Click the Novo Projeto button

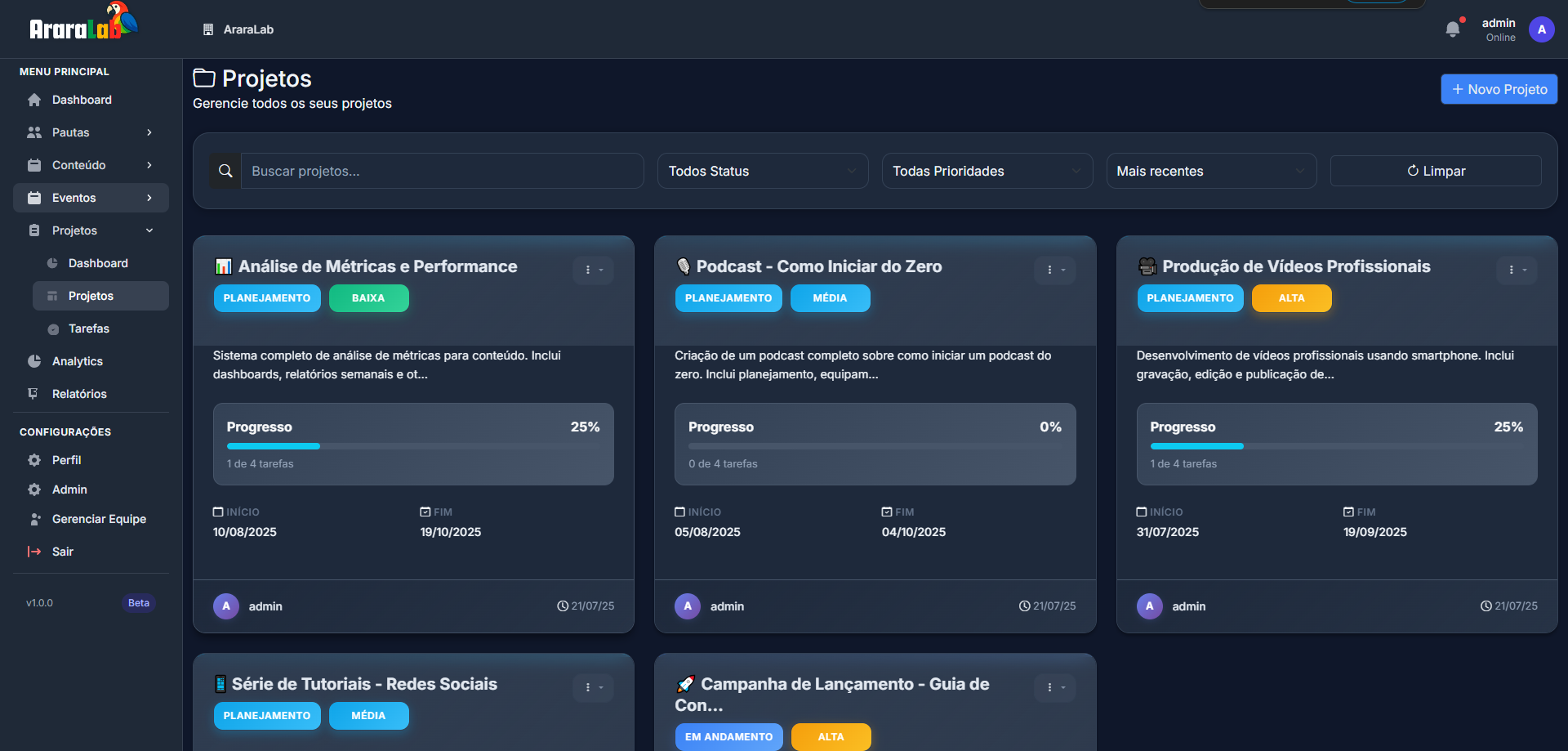tap(1499, 89)
